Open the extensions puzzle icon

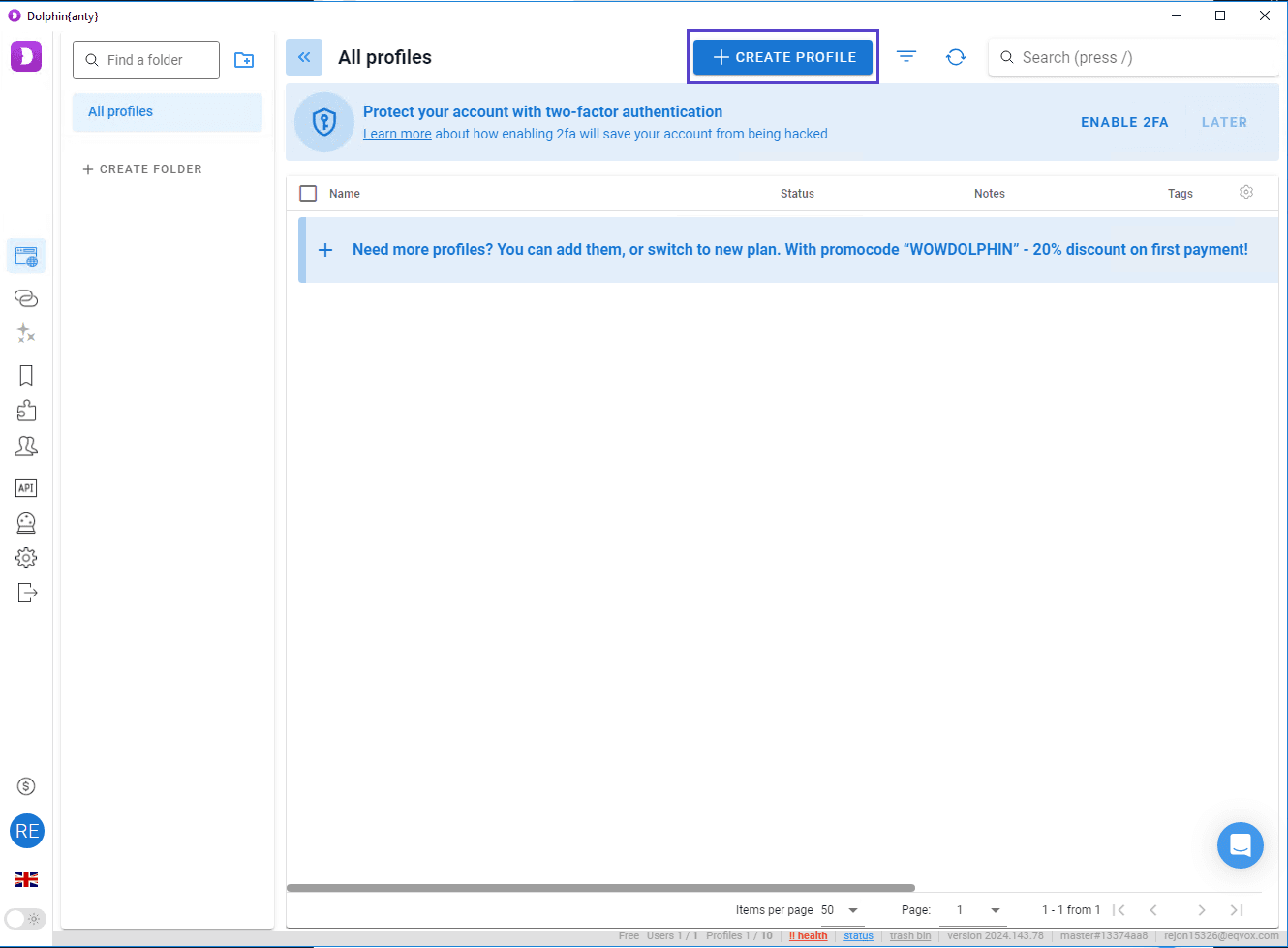coord(26,411)
